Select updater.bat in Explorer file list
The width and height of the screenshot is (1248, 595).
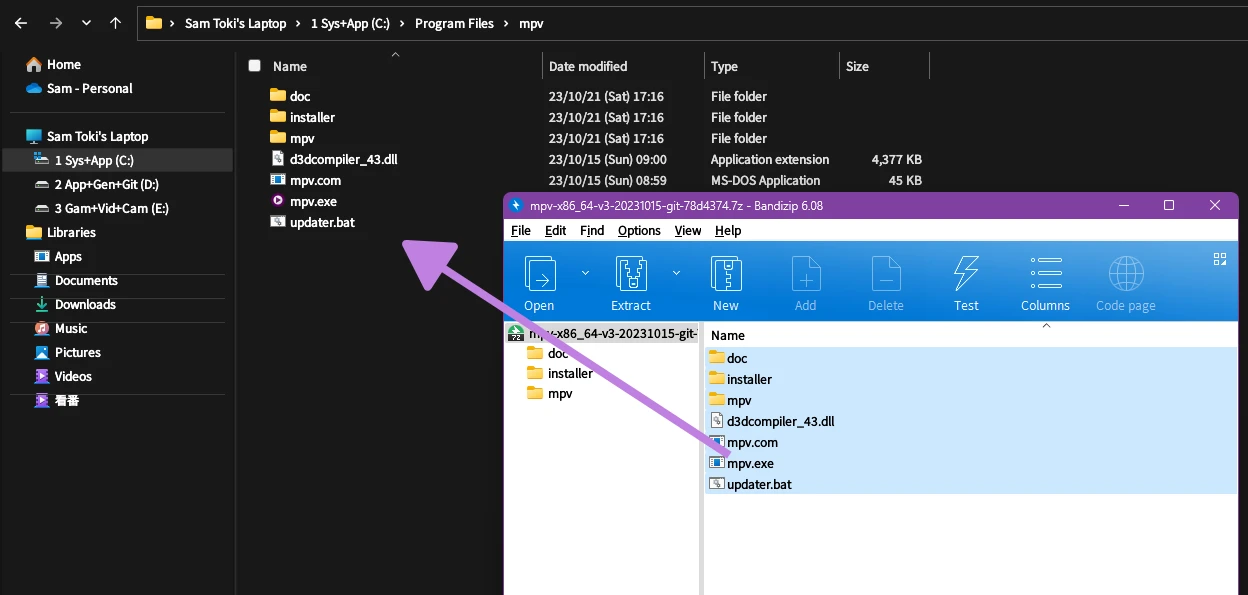[313, 222]
